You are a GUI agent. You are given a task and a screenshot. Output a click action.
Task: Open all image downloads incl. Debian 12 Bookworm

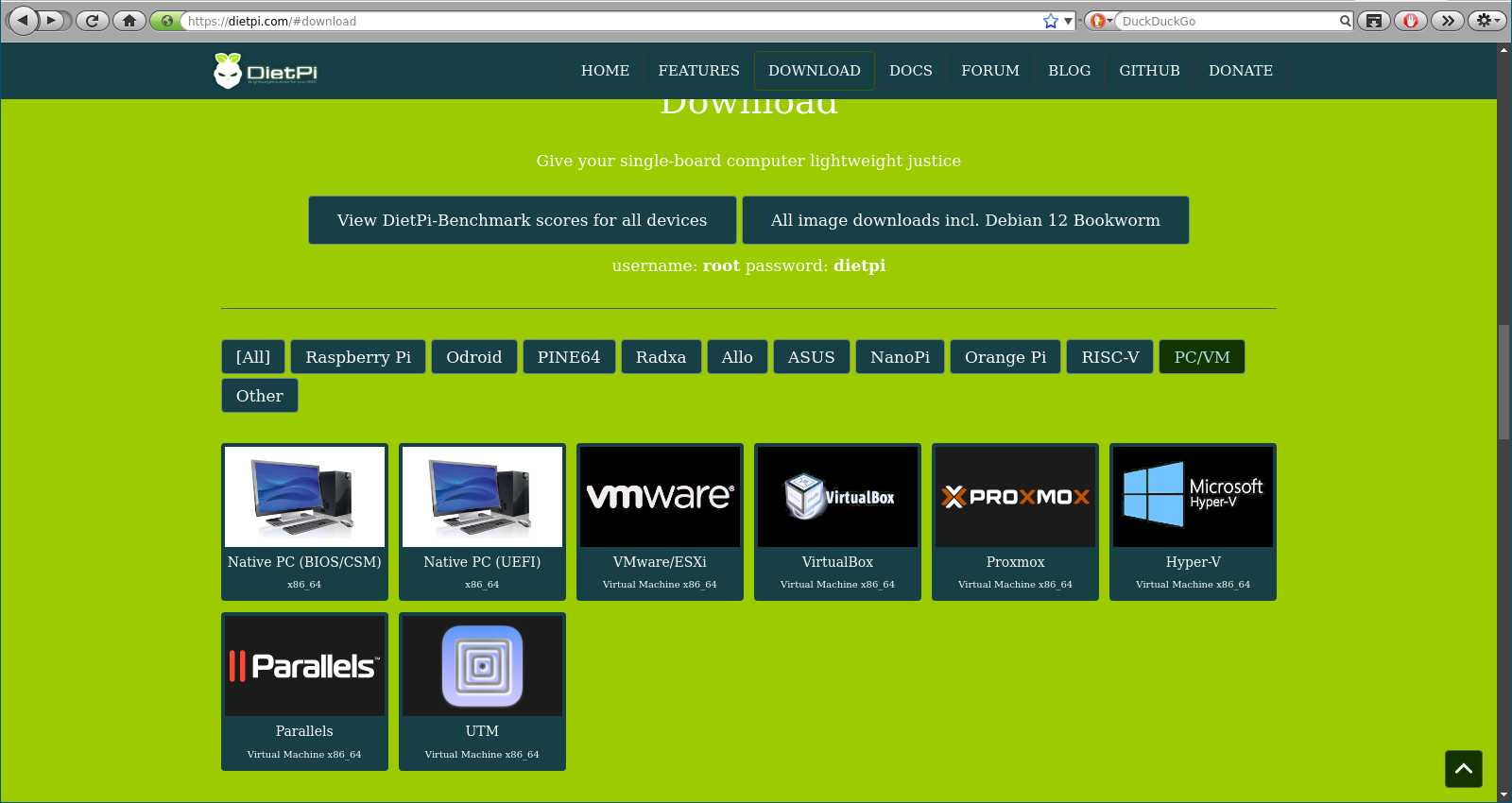click(x=966, y=220)
